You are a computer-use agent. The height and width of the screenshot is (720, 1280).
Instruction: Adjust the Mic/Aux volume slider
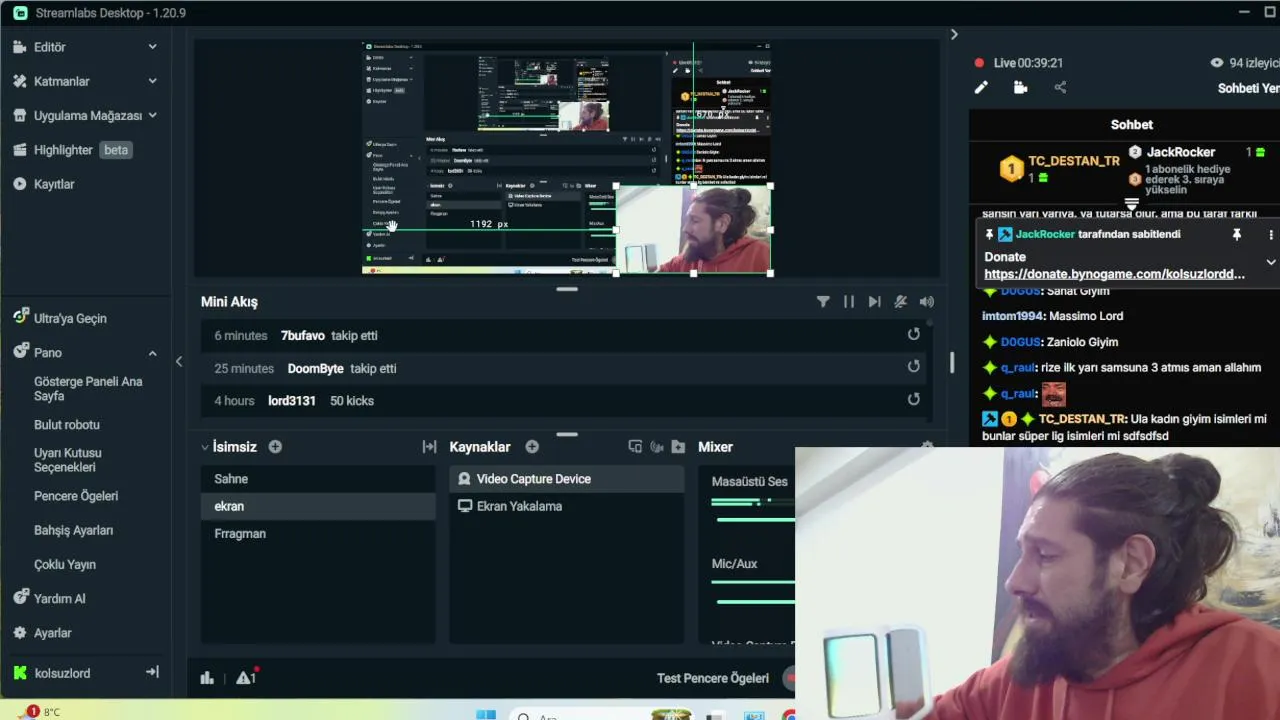click(x=755, y=601)
